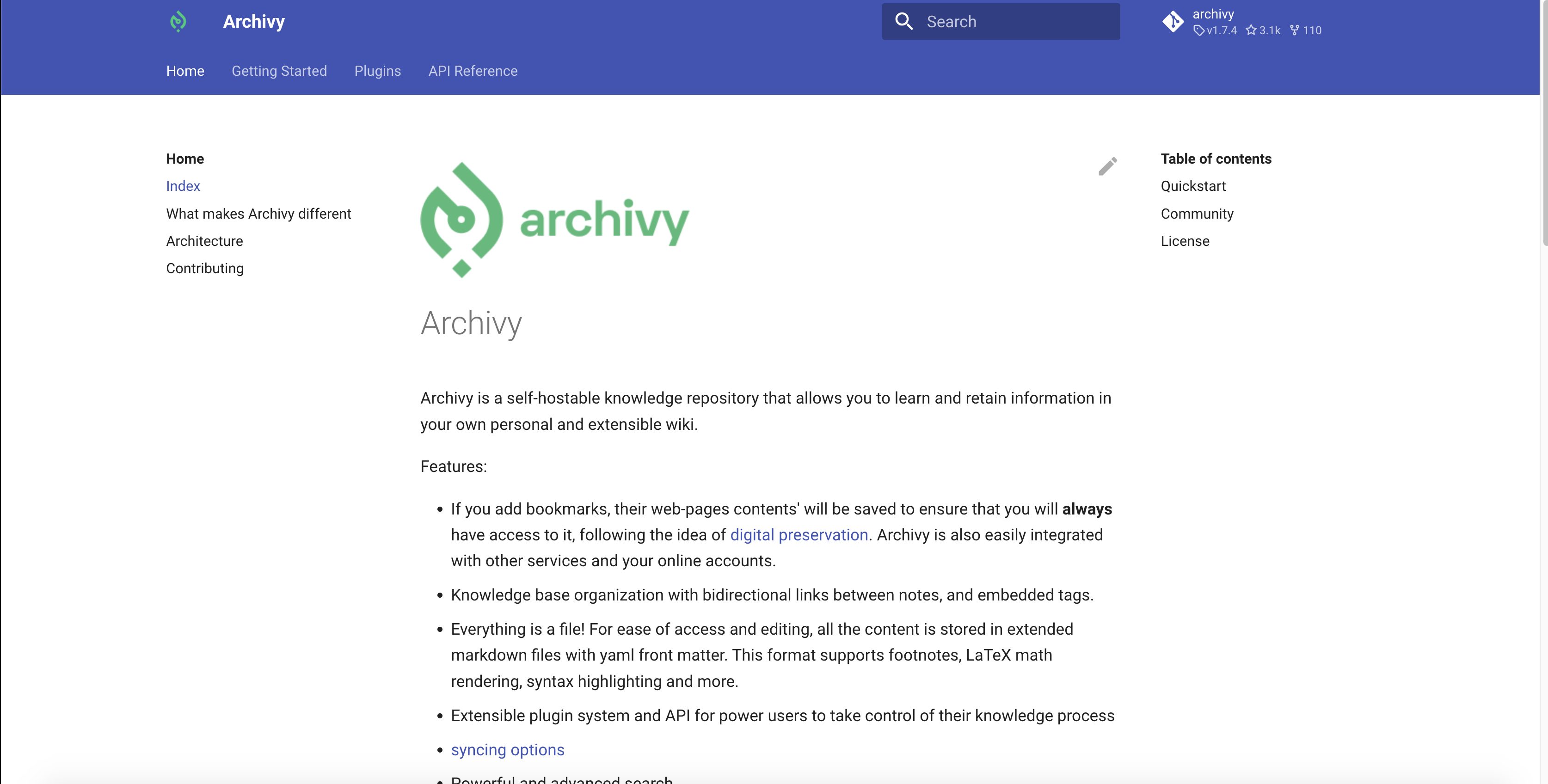Click the Archivy flame/leaf logo icon
1548x784 pixels.
pos(179,21)
